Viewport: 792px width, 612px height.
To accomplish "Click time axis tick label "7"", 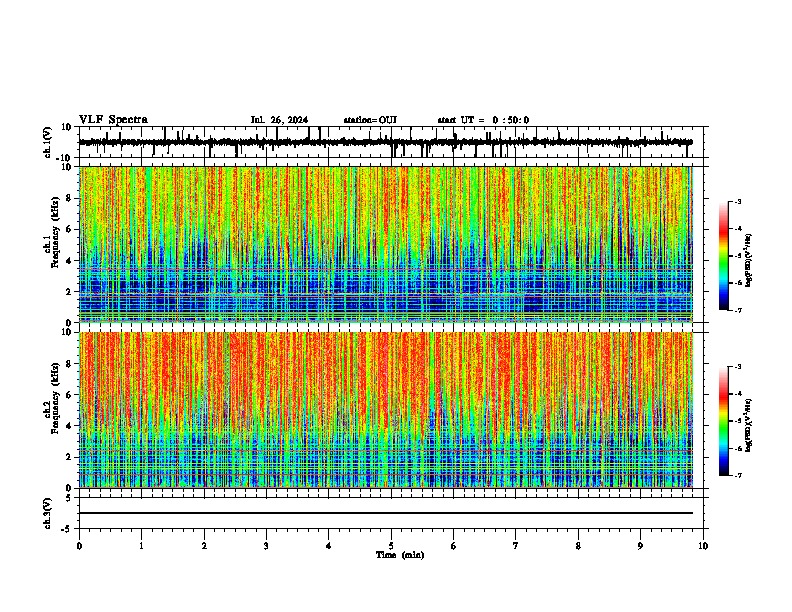I will [516, 546].
